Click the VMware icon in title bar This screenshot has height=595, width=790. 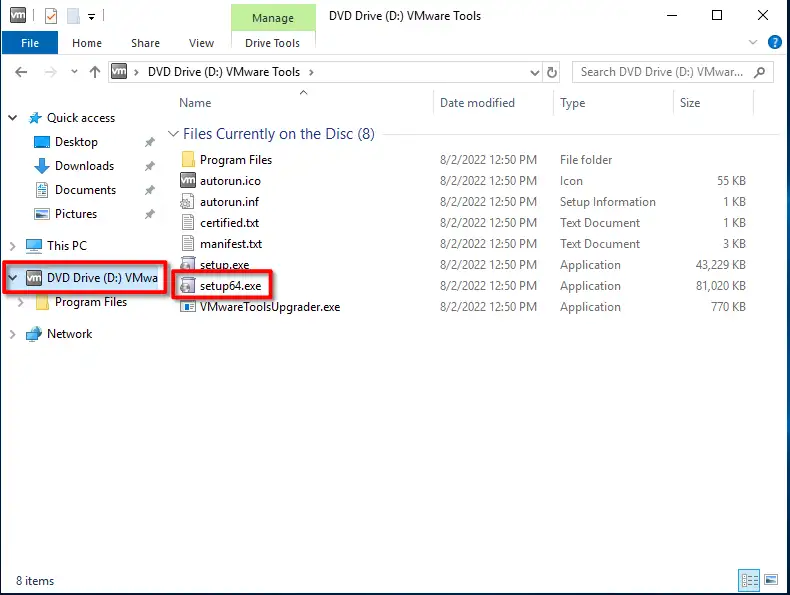tap(18, 16)
